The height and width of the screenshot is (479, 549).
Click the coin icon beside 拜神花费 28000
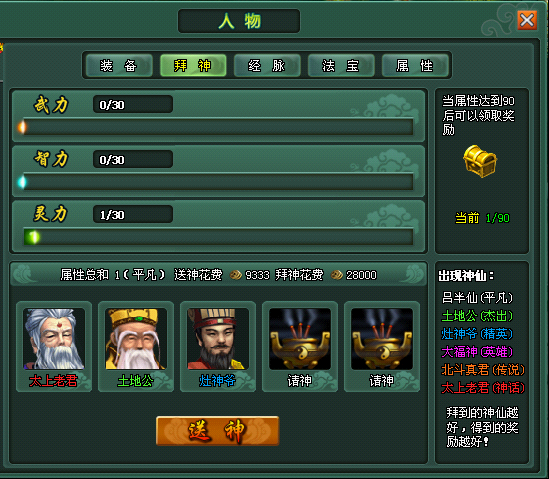pos(337,275)
